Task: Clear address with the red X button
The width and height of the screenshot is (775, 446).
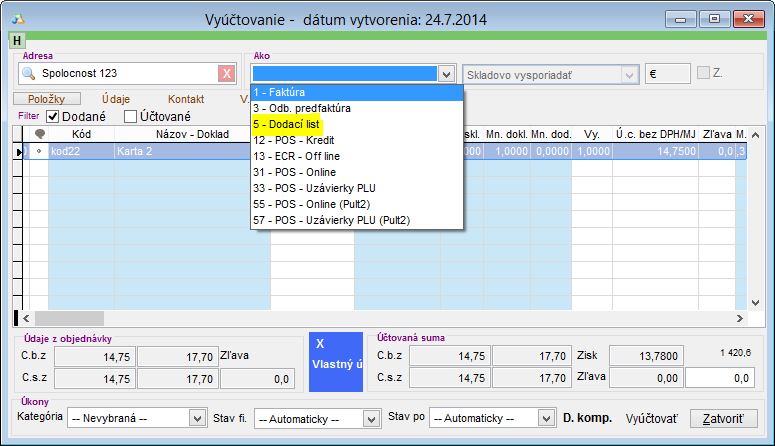Action: tap(227, 74)
